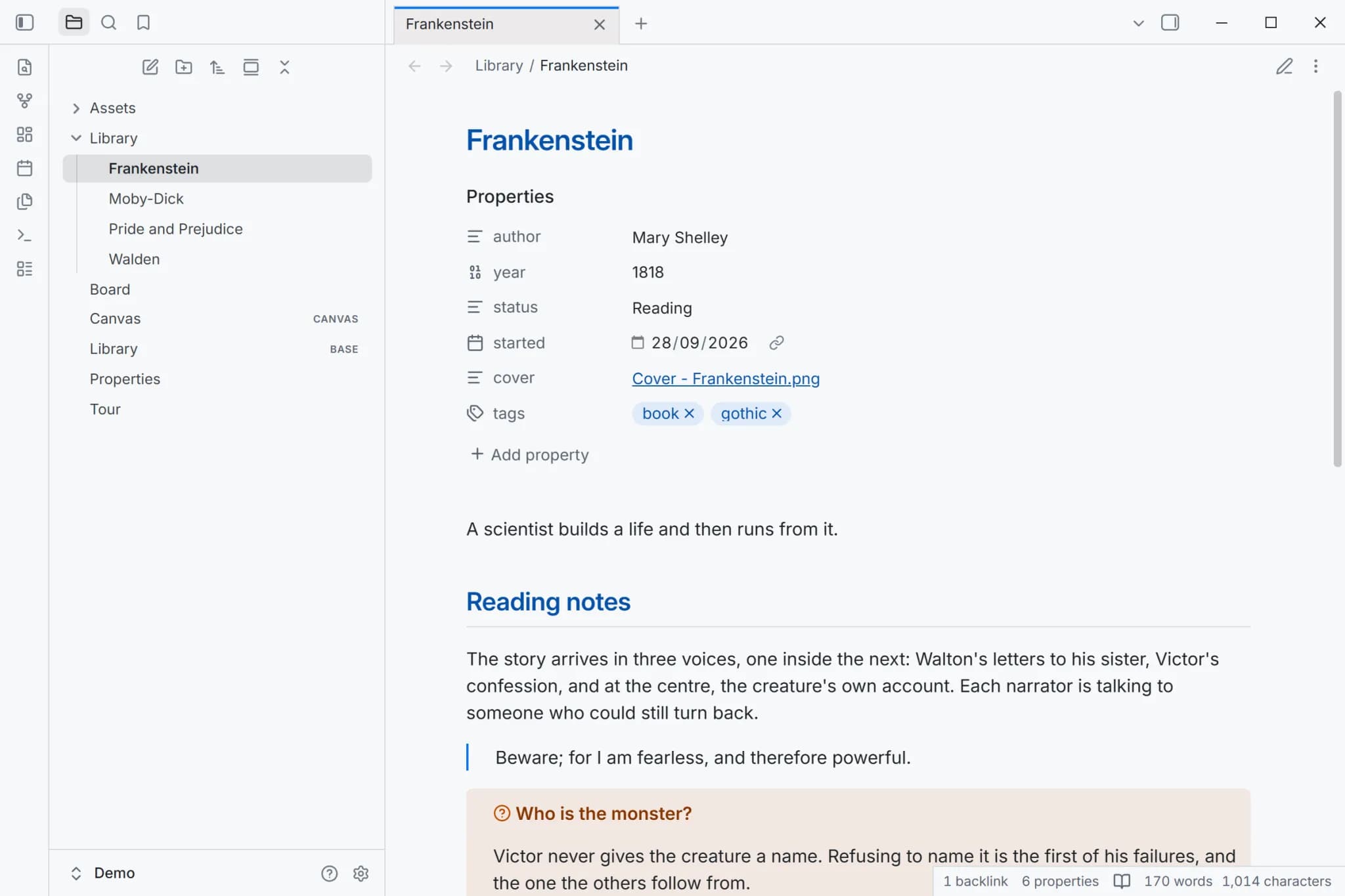Open graph view icon in ribbon
The height and width of the screenshot is (896, 1345).
(24, 100)
